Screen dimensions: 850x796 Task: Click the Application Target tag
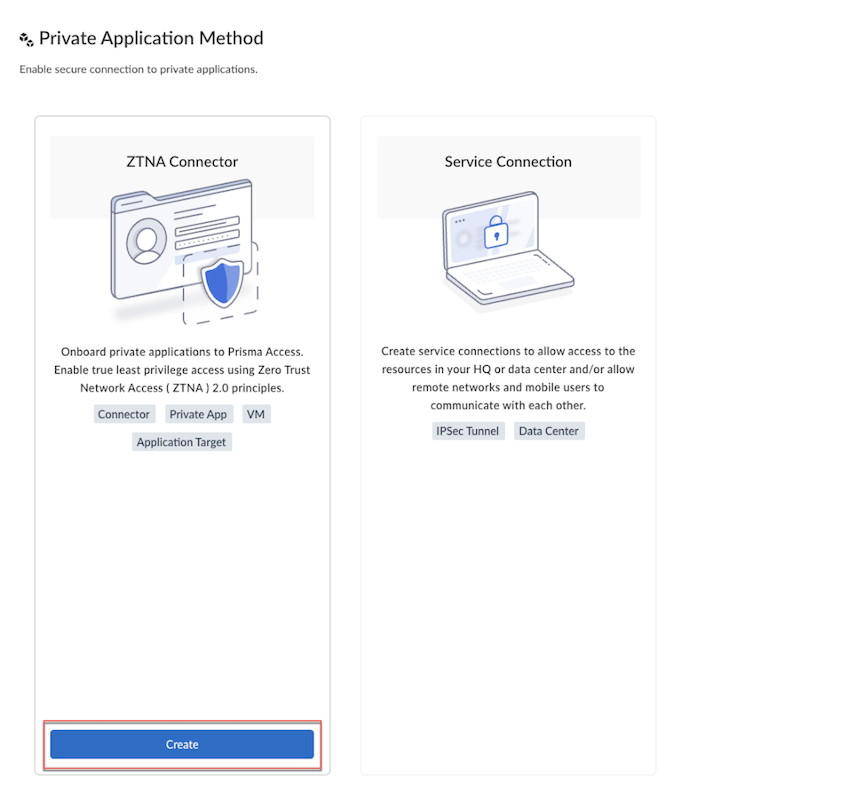tap(182, 442)
